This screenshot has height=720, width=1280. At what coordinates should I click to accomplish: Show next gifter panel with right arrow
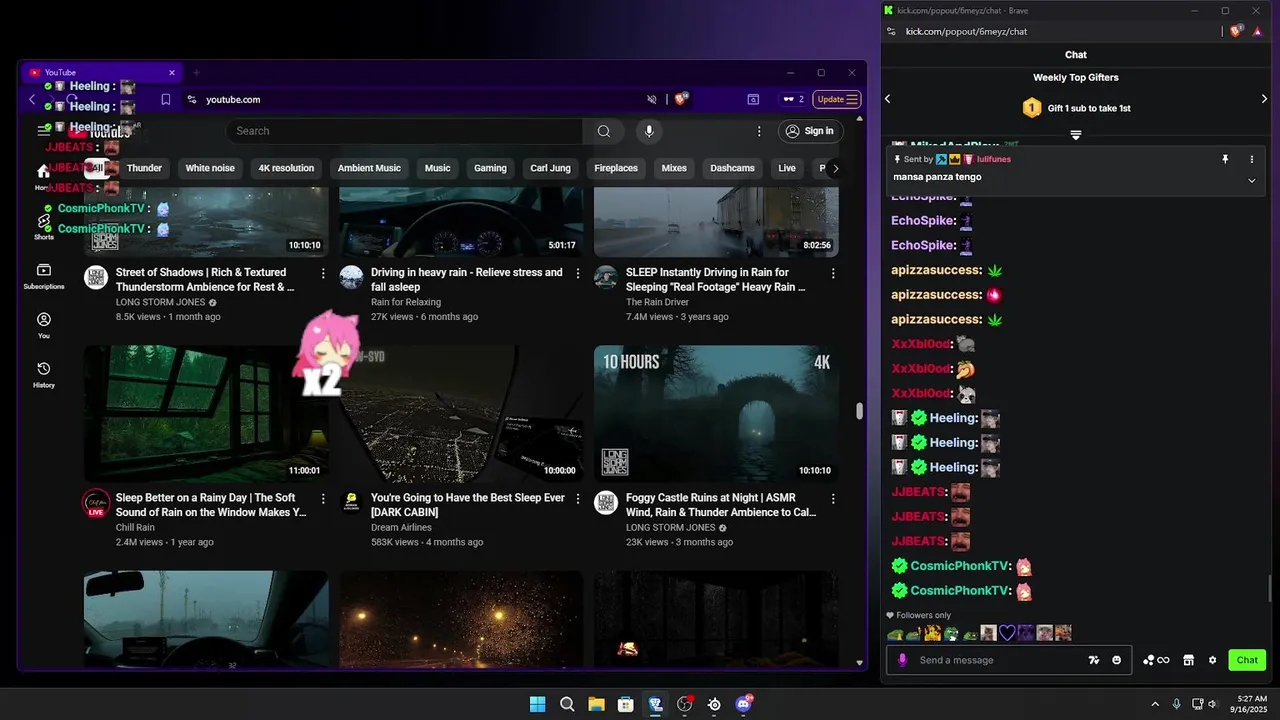click(1265, 98)
